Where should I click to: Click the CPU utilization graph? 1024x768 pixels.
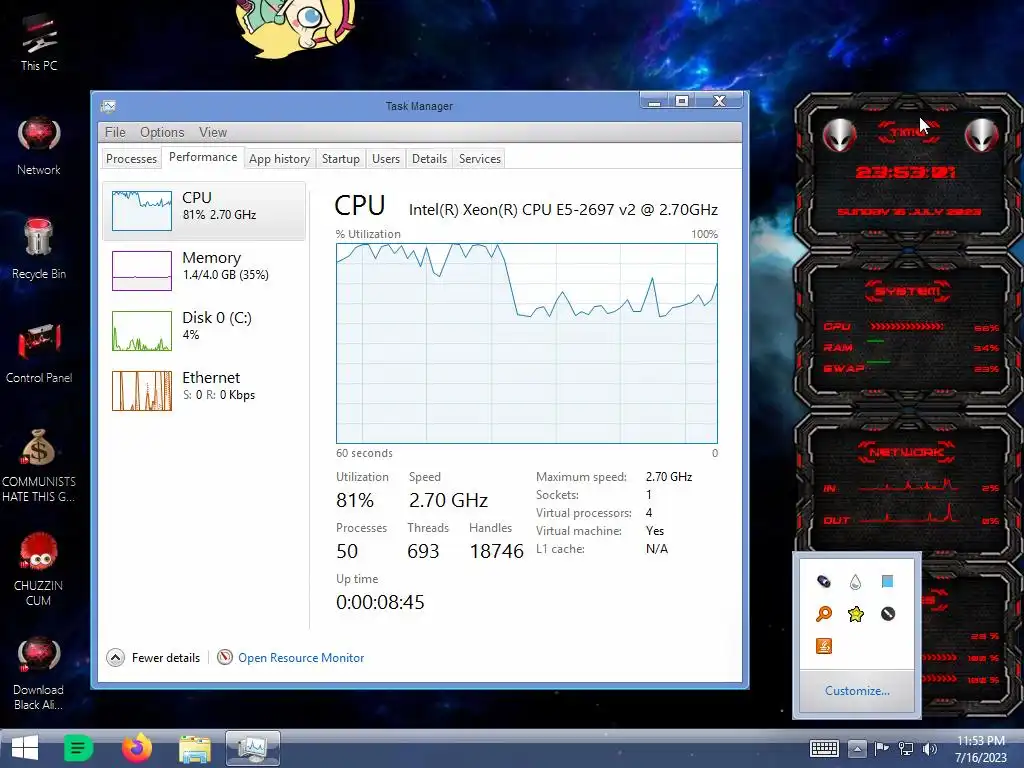point(527,344)
